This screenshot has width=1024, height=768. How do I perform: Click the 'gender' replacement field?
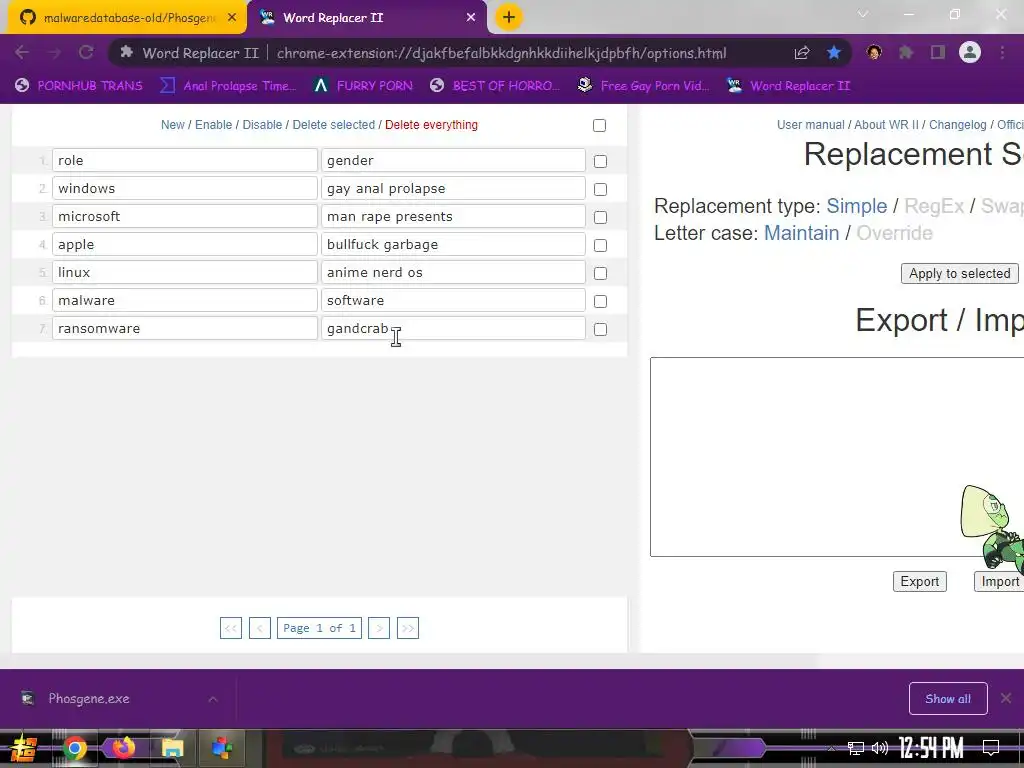click(453, 160)
